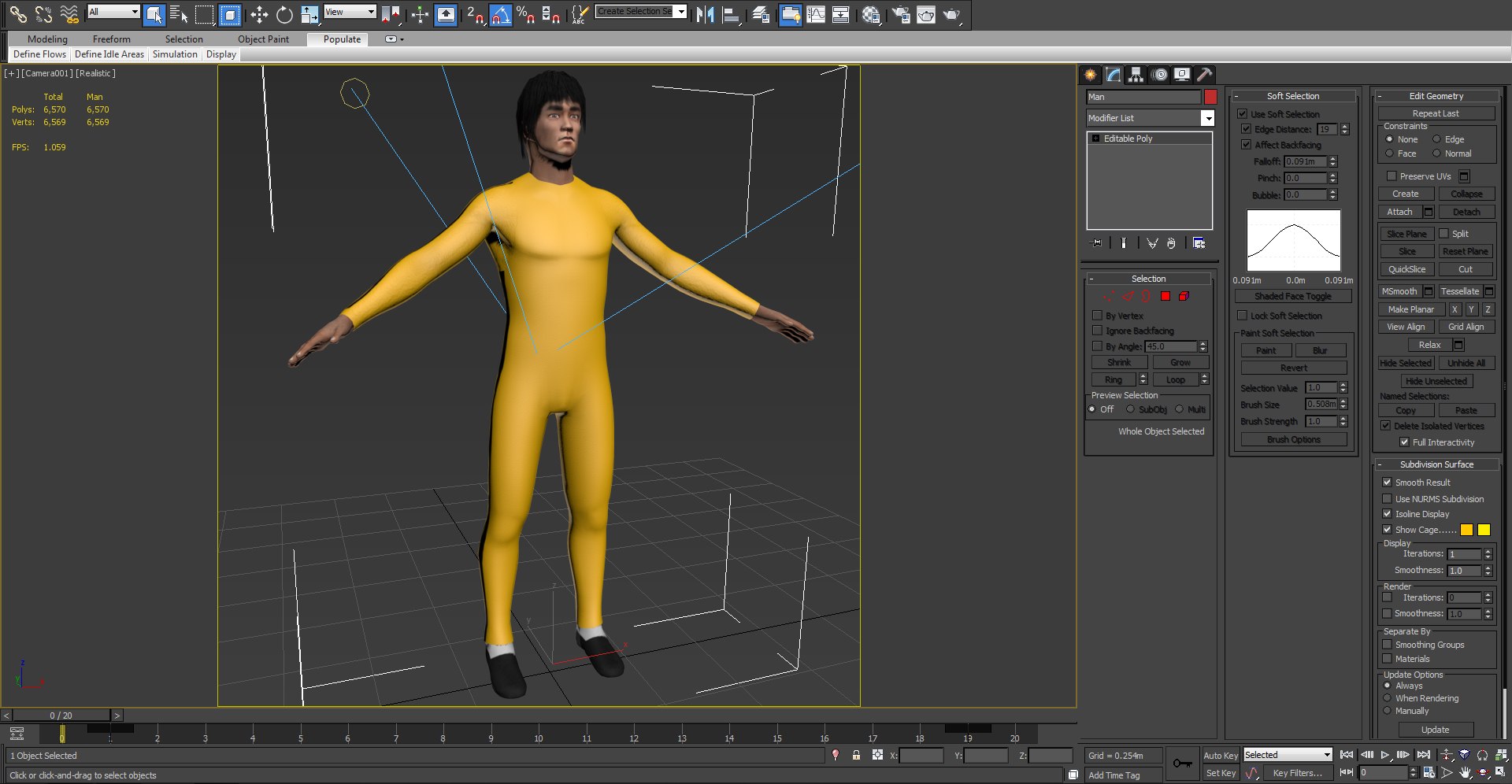Click the Align tool icon
The width and height of the screenshot is (1512, 784).
(x=731, y=14)
